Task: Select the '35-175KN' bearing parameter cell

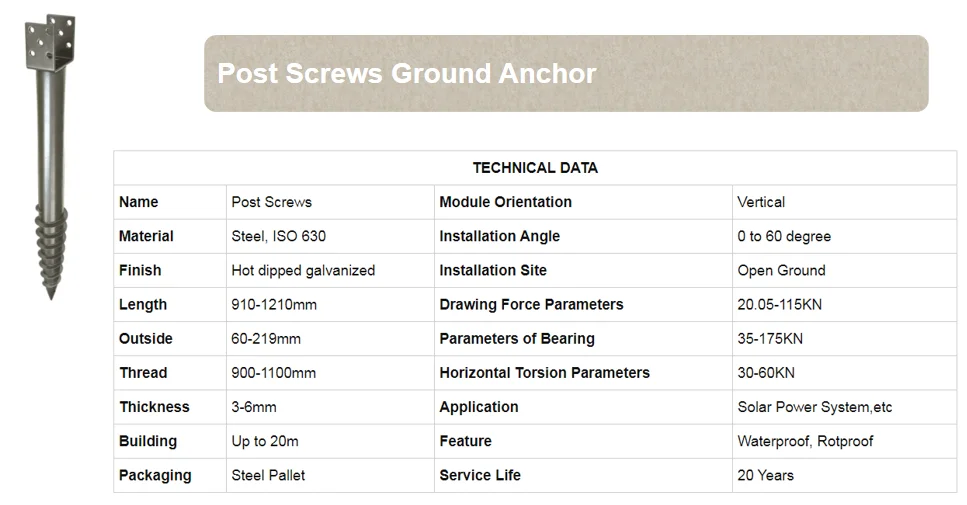Action: (x=770, y=338)
